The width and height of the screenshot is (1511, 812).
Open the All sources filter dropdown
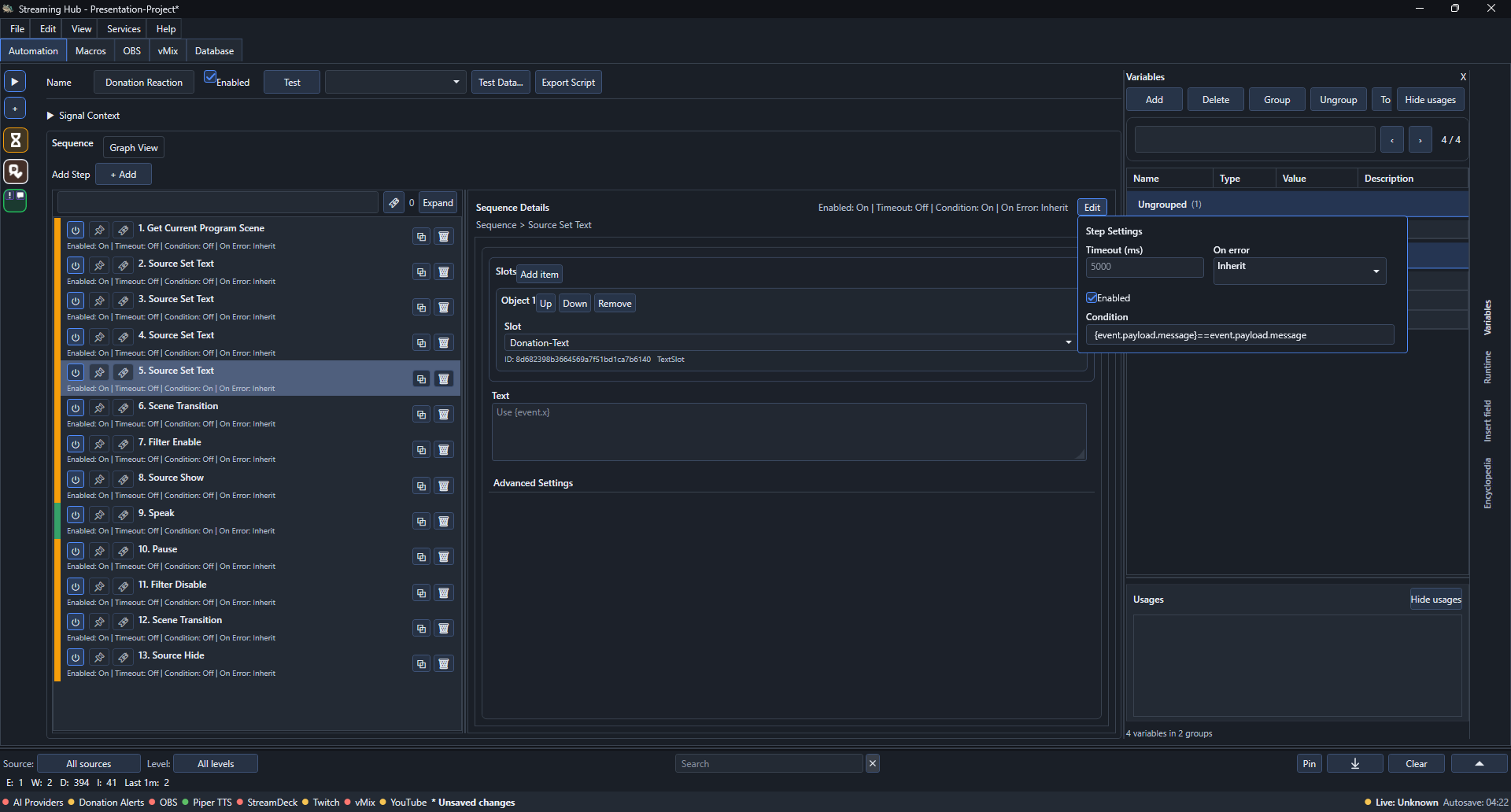pyautogui.click(x=89, y=764)
